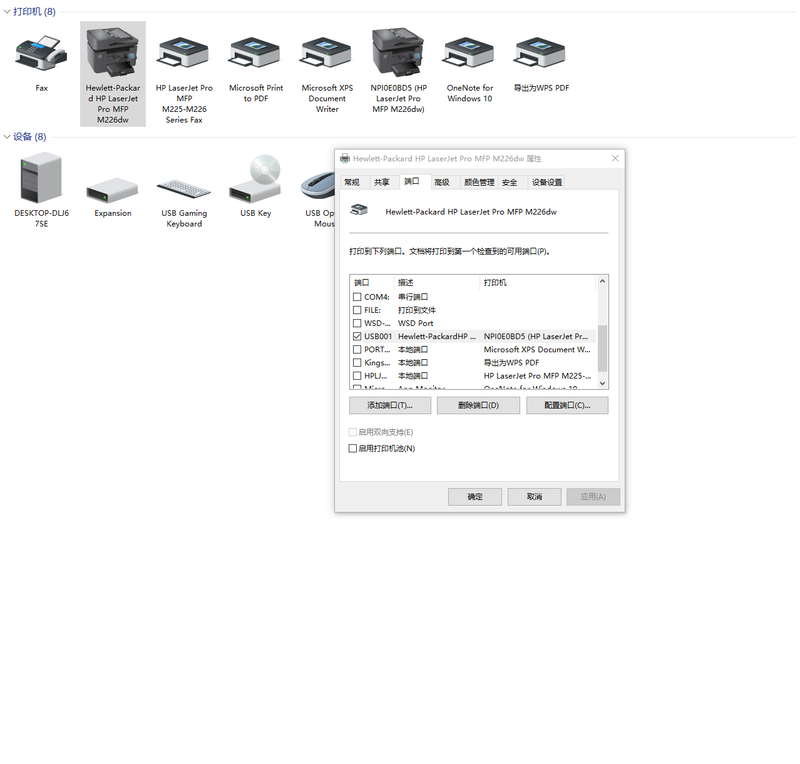Click the USB Gaming Keyboard device icon
Screen dimensions: 800x764
[x=184, y=190]
